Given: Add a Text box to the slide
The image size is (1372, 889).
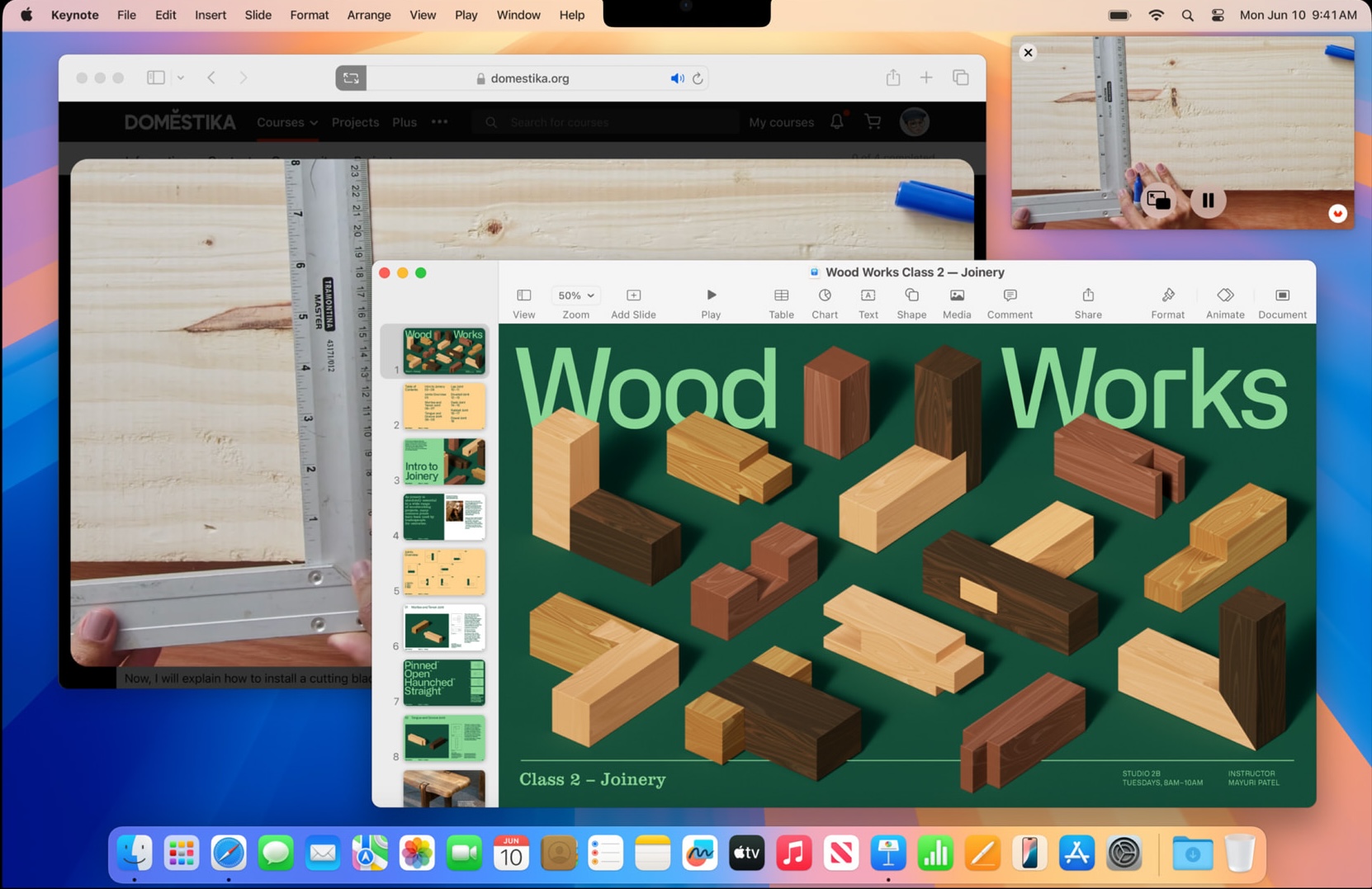Looking at the screenshot, I should pyautogui.click(x=868, y=301).
